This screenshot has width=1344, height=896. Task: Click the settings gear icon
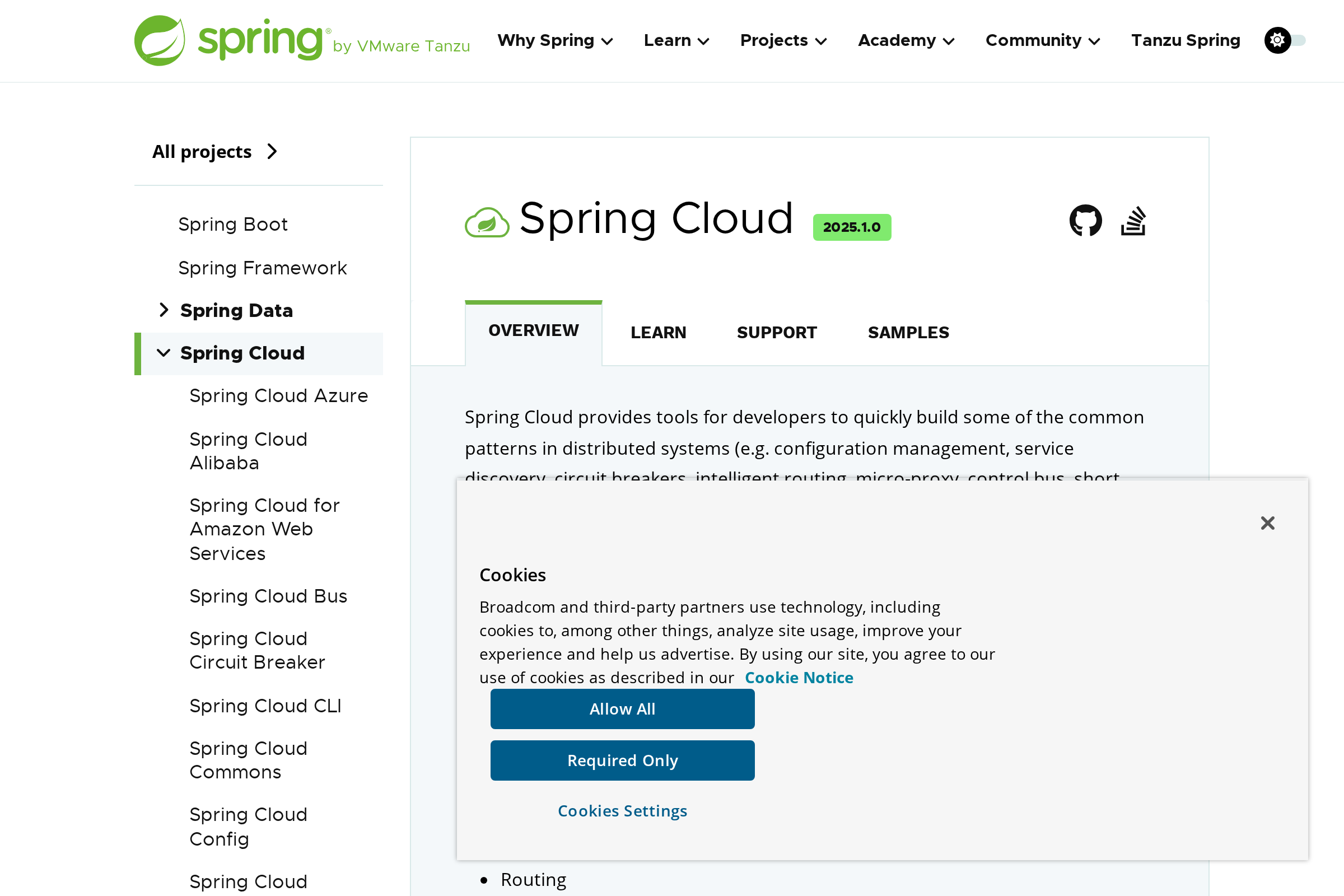coord(1278,40)
